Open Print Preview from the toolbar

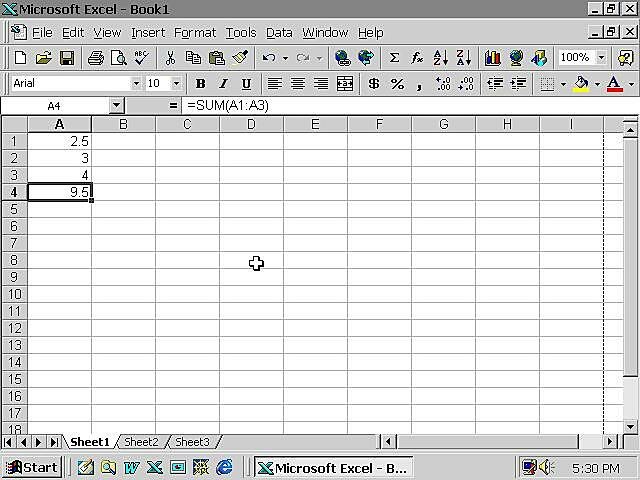coord(118,58)
